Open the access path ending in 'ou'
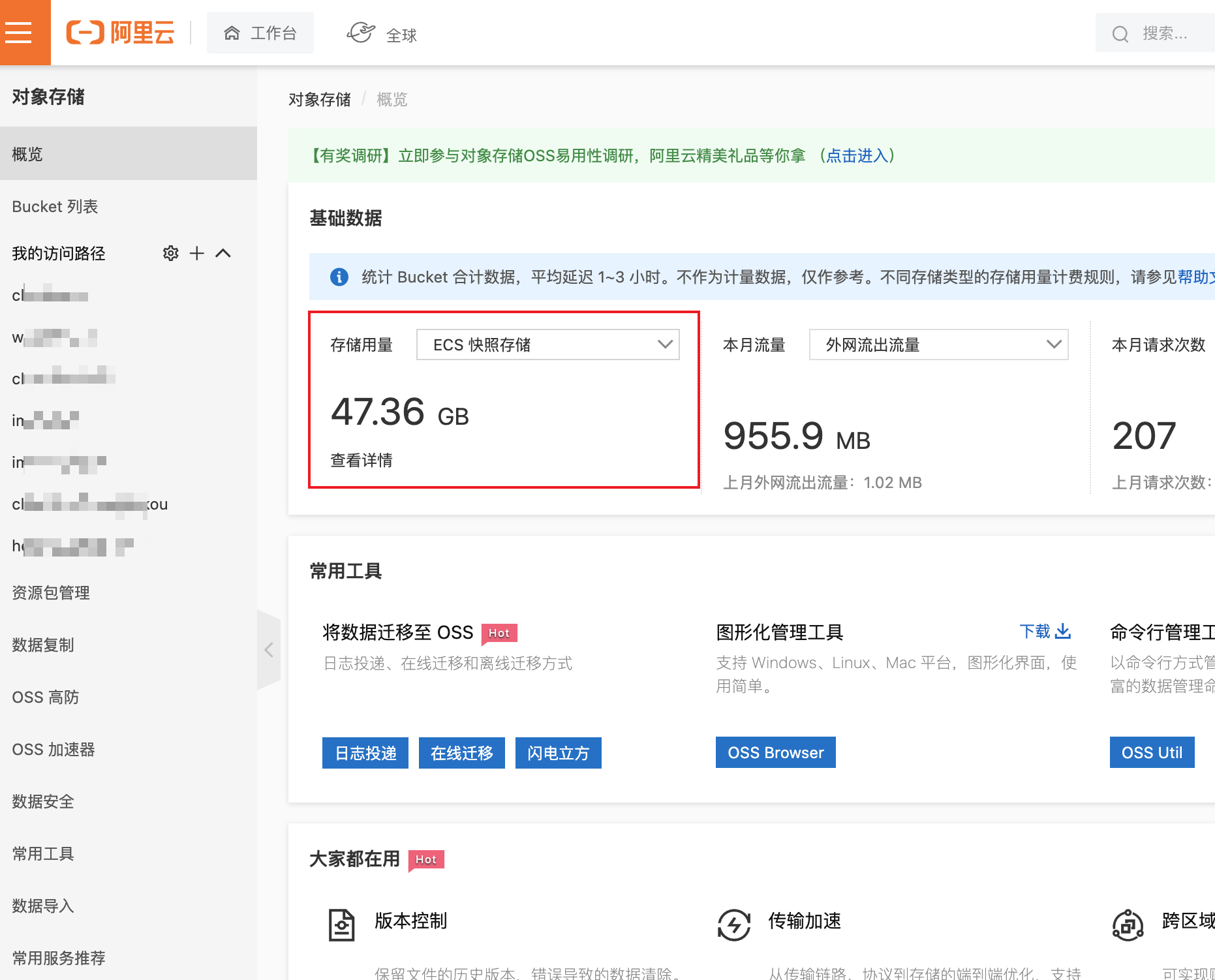This screenshot has height=980, width=1215. (x=90, y=504)
